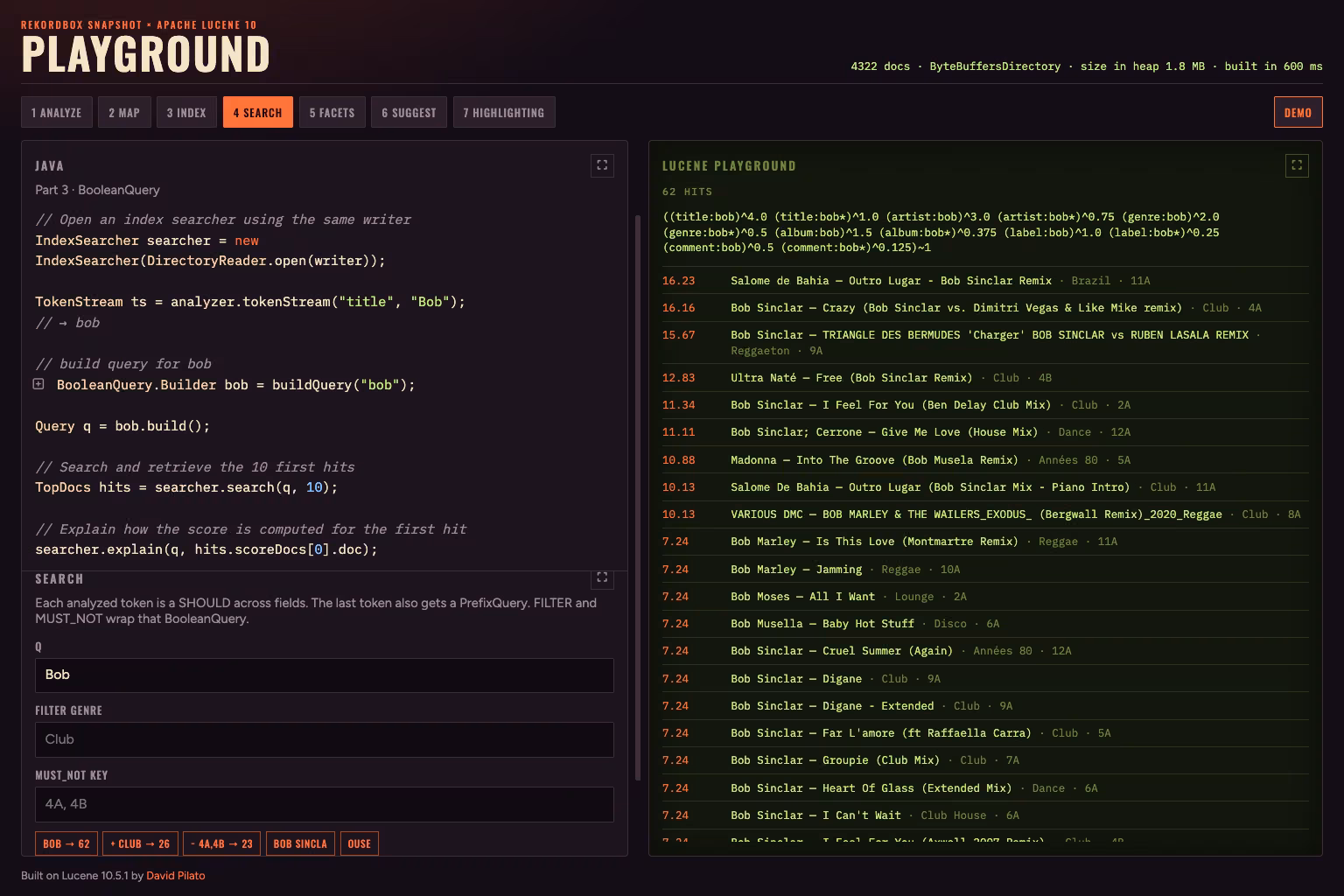Apply the '- 4A,4B → 23' preset chip
This screenshot has height=896, width=1344.
coord(221,843)
